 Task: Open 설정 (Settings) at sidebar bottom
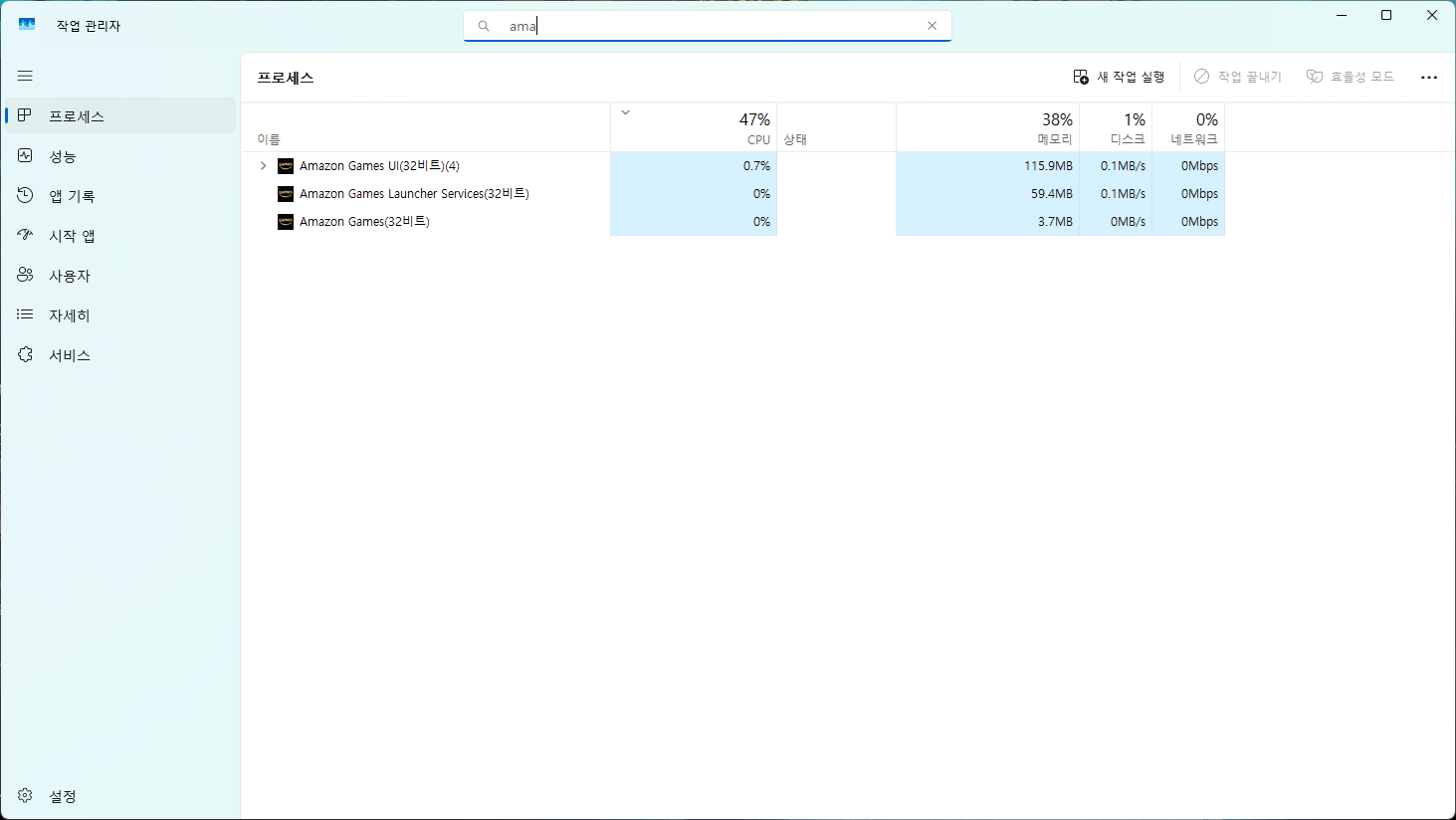tap(120, 795)
